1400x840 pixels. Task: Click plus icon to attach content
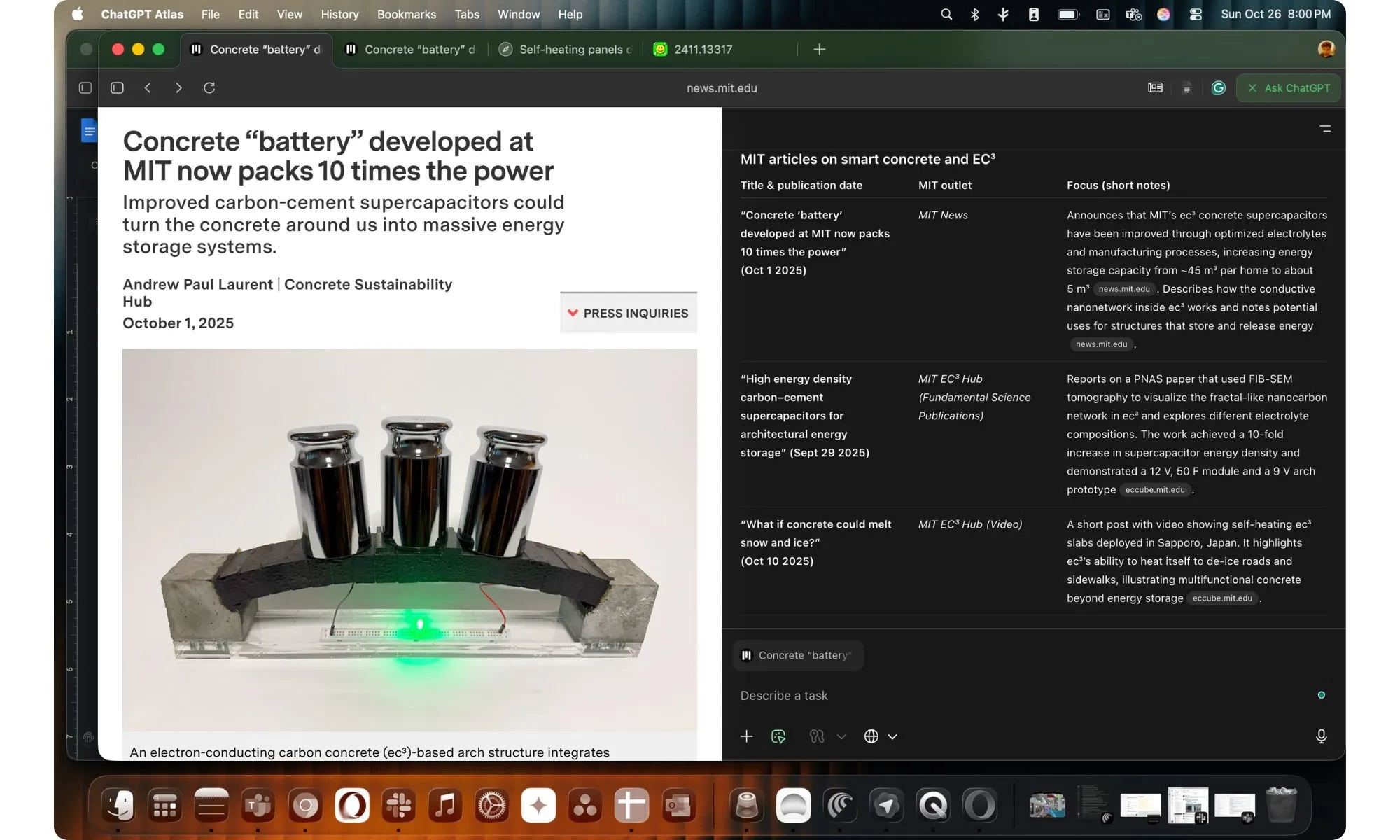(746, 736)
